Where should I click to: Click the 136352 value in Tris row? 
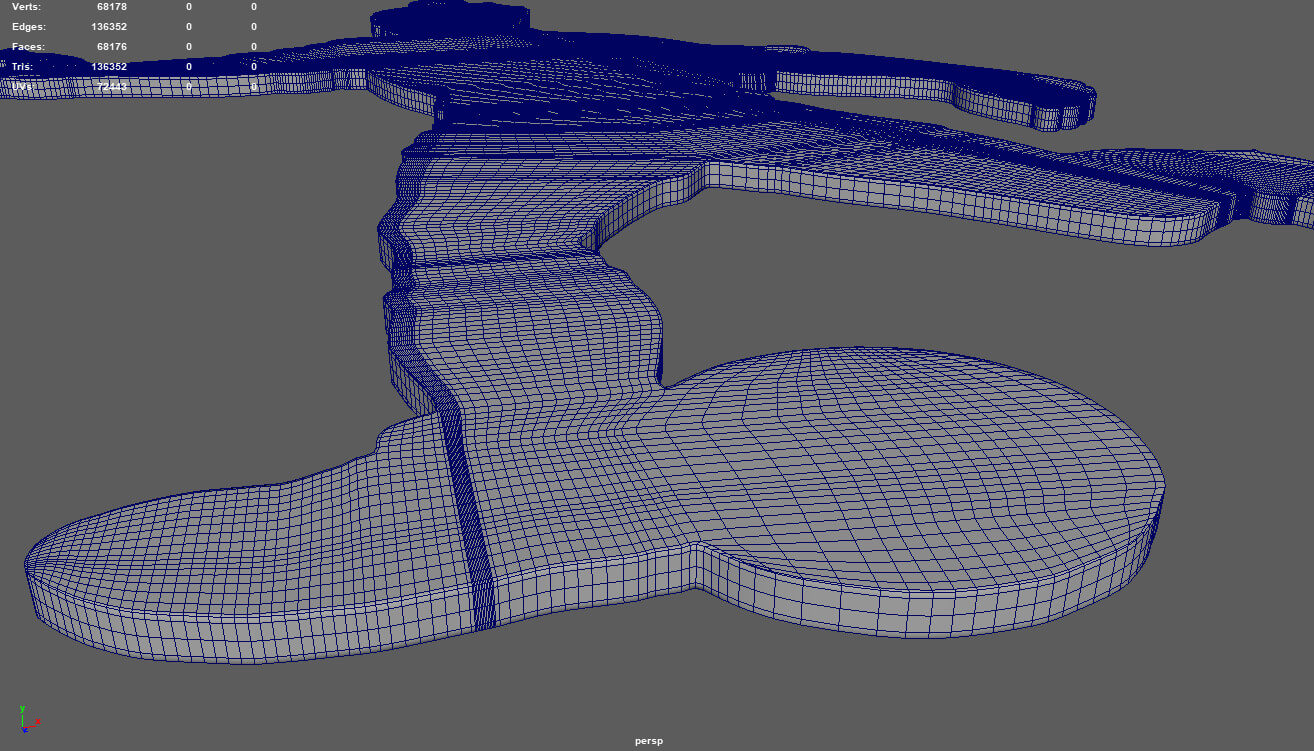pyautogui.click(x=108, y=66)
